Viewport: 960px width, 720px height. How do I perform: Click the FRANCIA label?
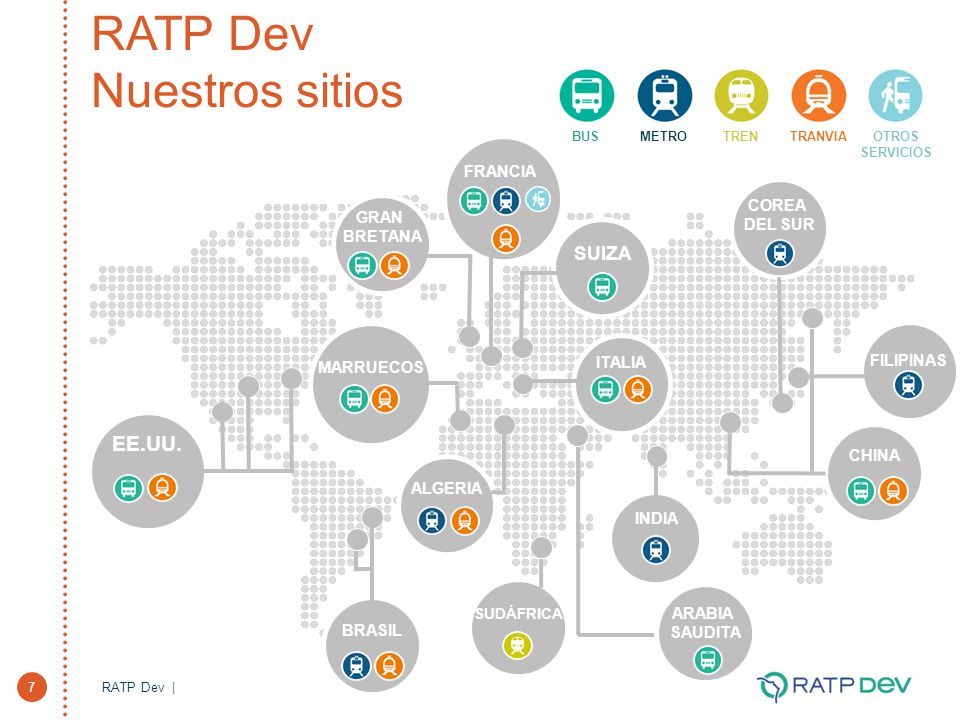click(x=500, y=171)
